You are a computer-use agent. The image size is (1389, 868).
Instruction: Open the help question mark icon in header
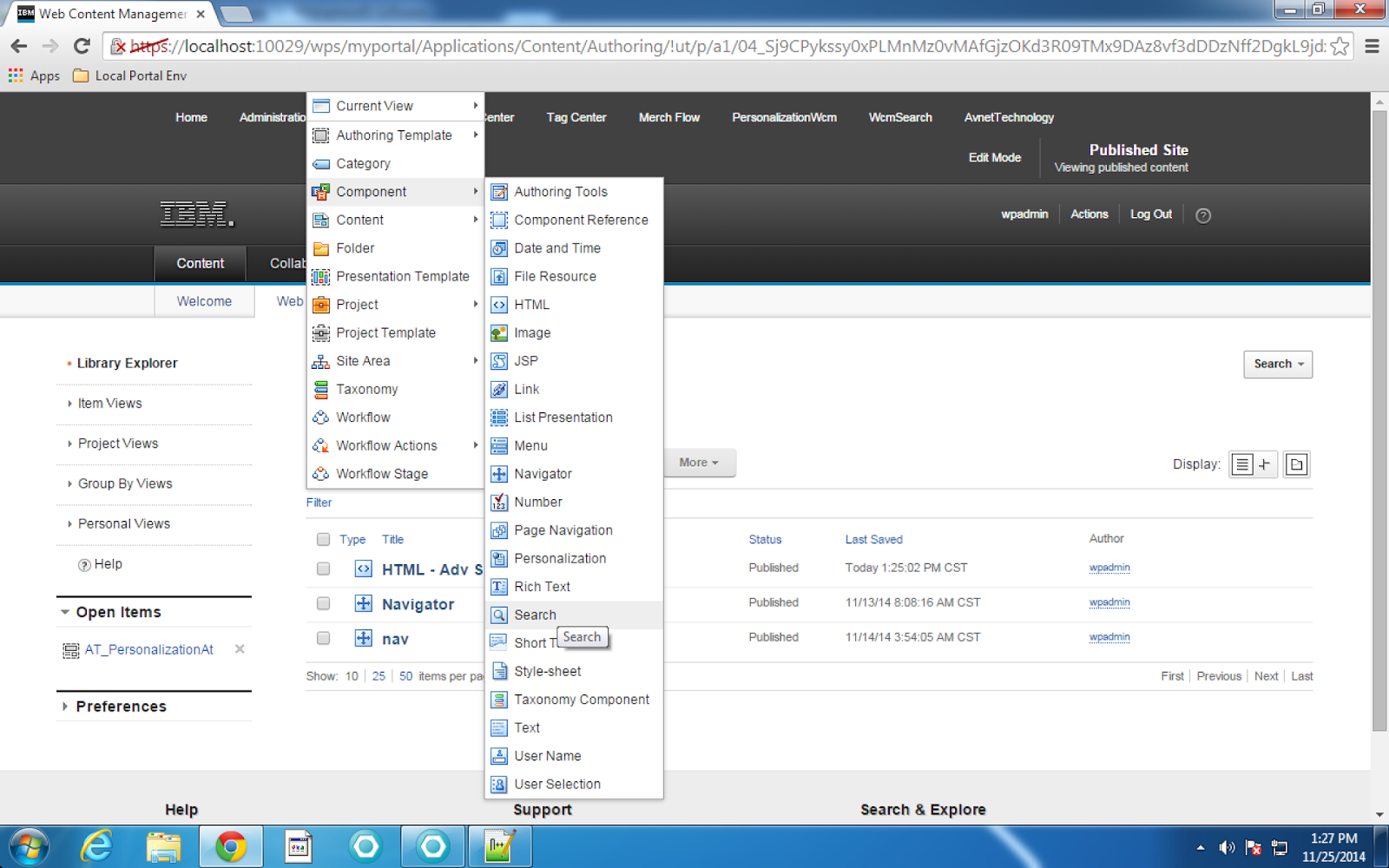pos(1203,215)
